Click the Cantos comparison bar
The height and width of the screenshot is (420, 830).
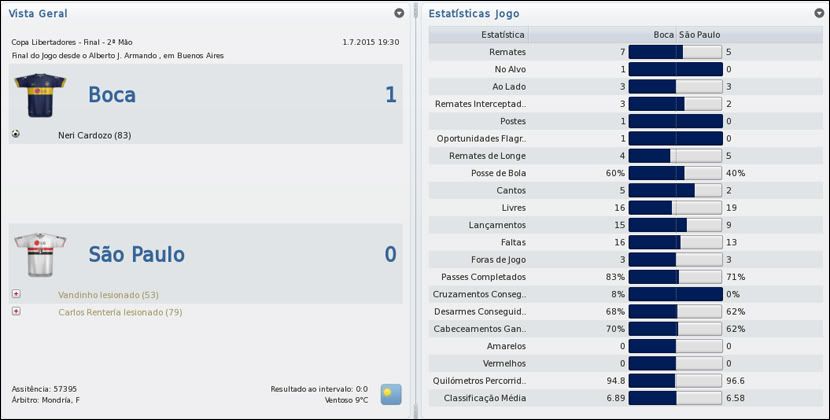(x=675, y=190)
